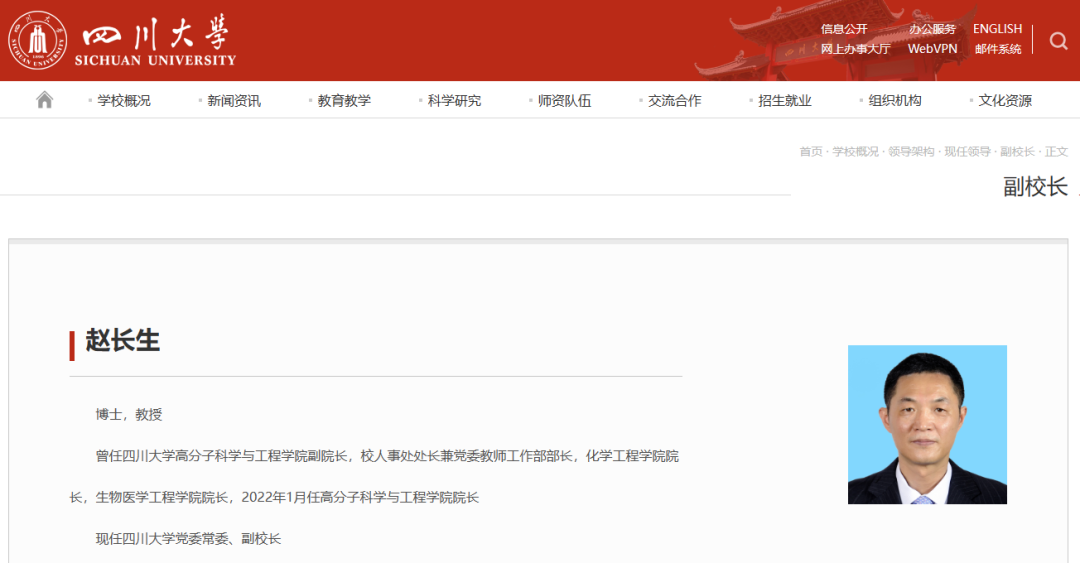The image size is (1080, 563).
Task: Select 组织机构 in navigation bar
Action: (894, 101)
